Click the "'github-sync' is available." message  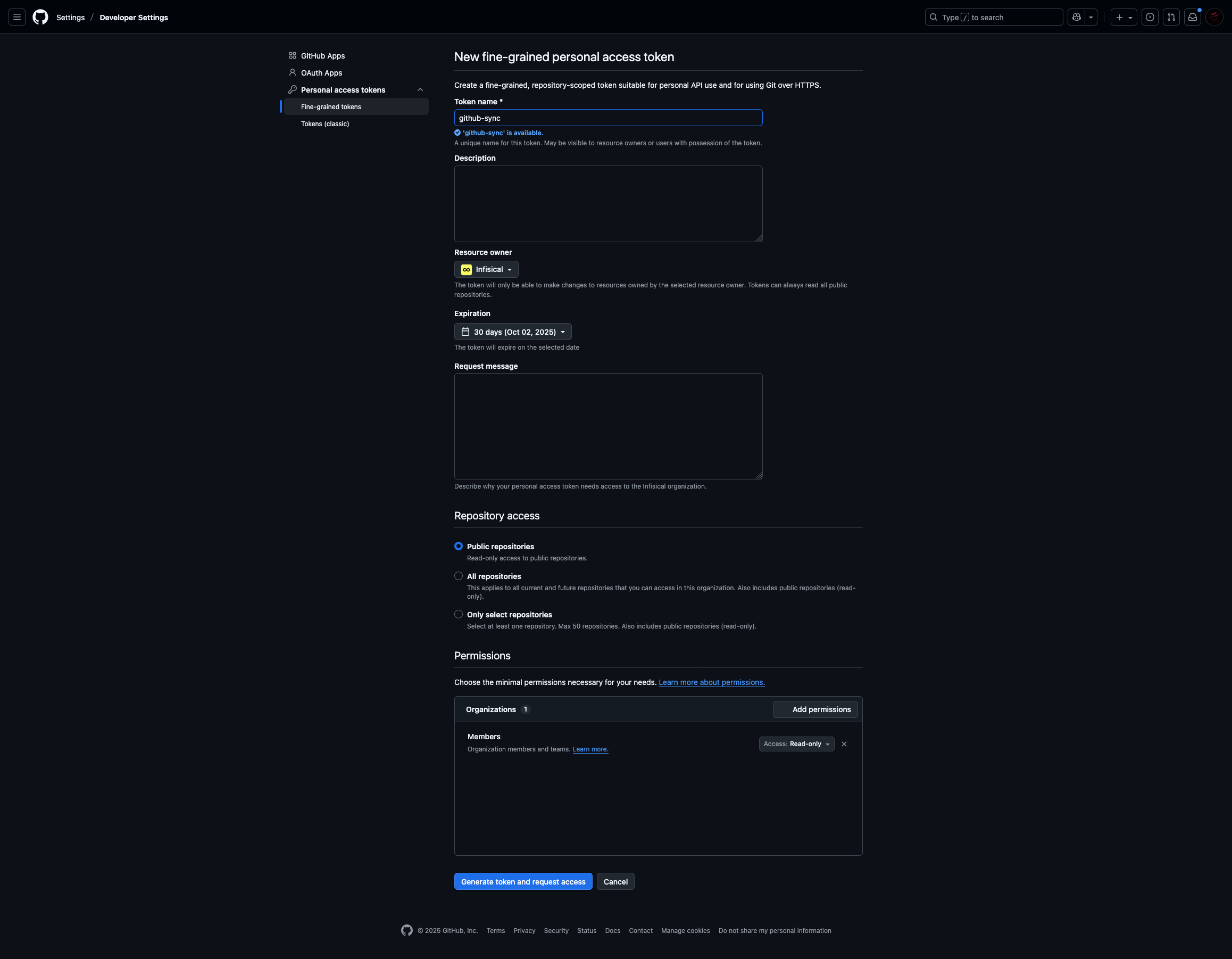click(x=503, y=133)
